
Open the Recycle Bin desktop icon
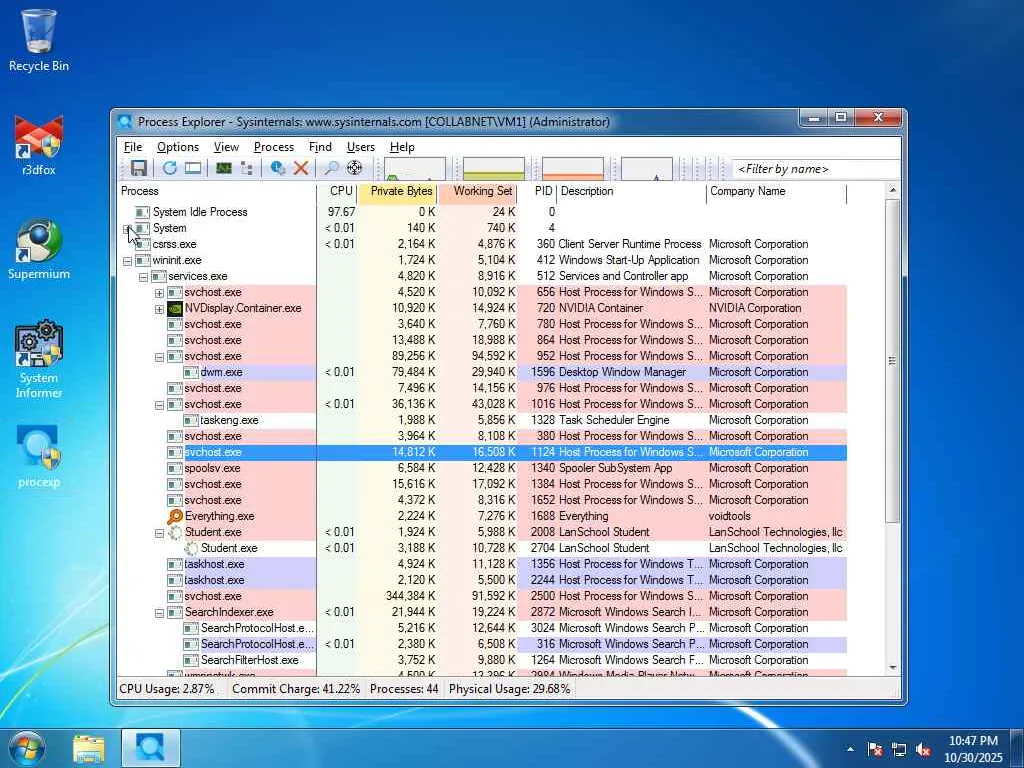pyautogui.click(x=39, y=41)
